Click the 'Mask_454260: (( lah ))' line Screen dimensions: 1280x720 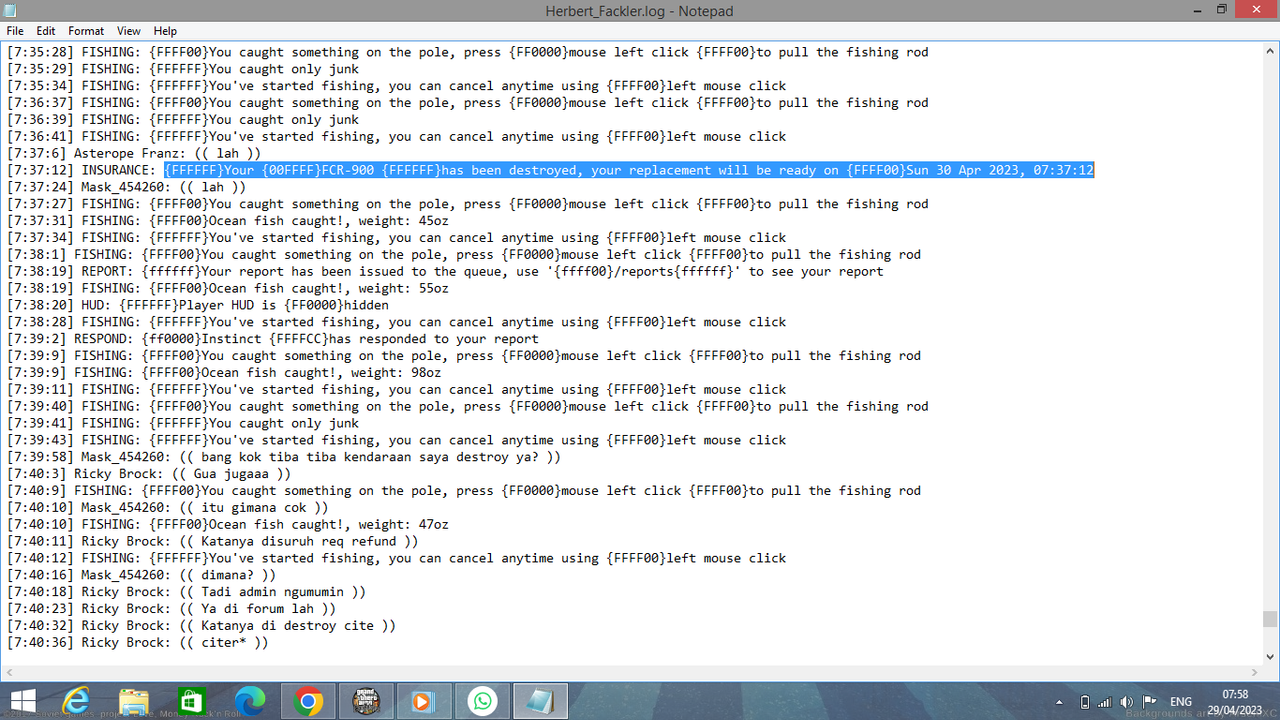coord(126,187)
